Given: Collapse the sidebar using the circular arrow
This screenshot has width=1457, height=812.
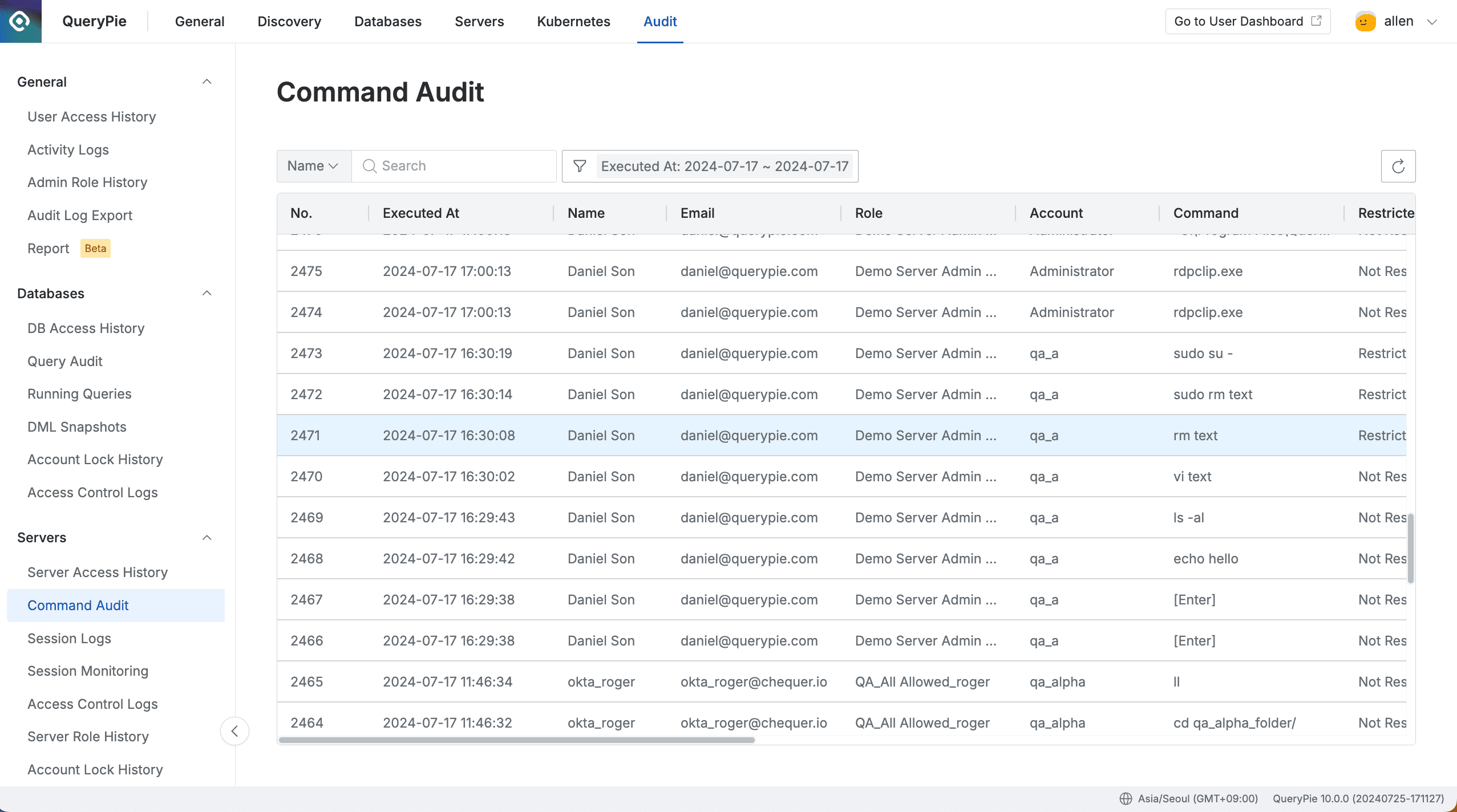Looking at the screenshot, I should pos(234,730).
